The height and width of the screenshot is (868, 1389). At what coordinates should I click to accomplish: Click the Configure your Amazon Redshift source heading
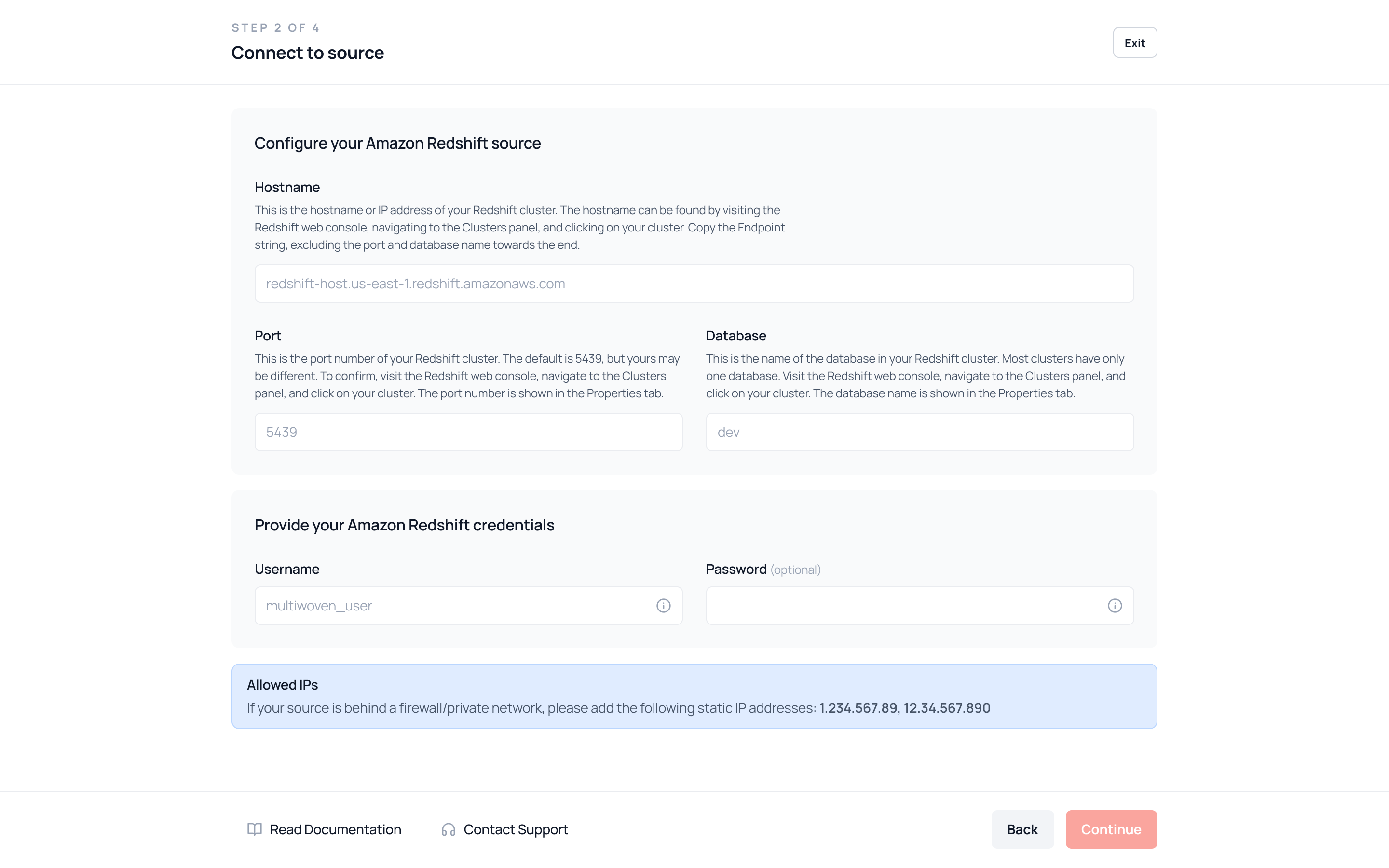(x=397, y=143)
